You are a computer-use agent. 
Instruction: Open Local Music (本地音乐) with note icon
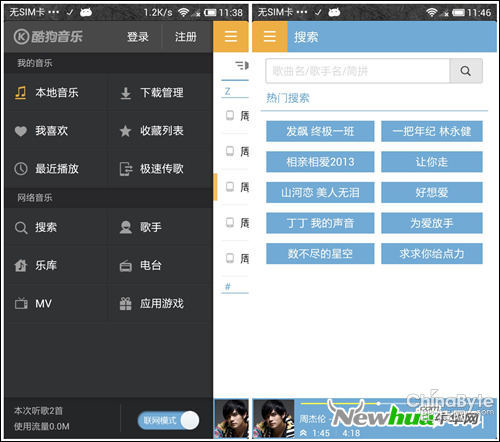57,93
